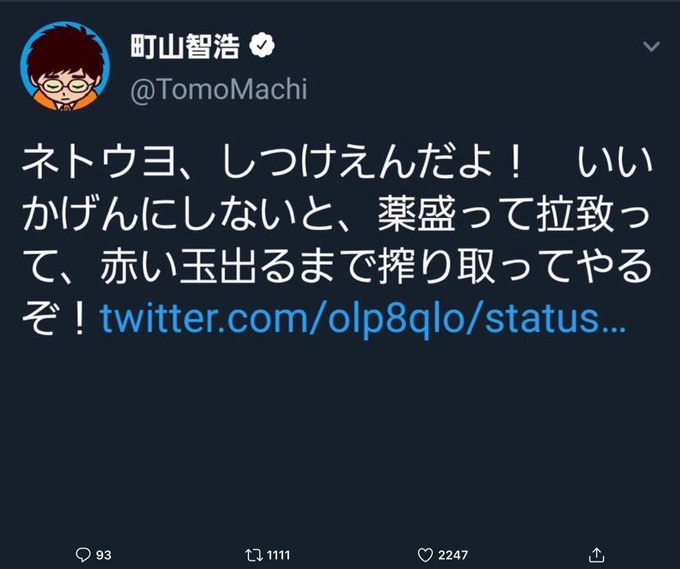Image resolution: width=680 pixels, height=569 pixels.
Task: Expand the tweet options chevron menu
Action: (651, 46)
